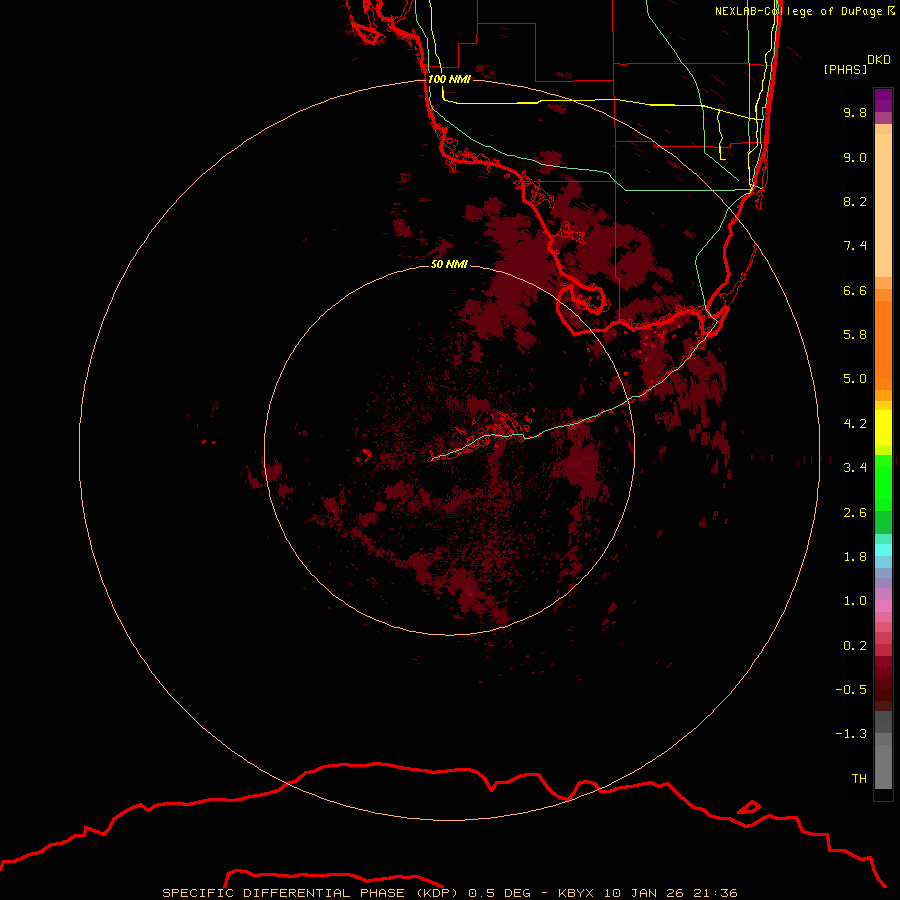Click the "10 JAN 26" date in caption
Viewport: 900px width, 900px height.
pyautogui.click(x=644, y=893)
